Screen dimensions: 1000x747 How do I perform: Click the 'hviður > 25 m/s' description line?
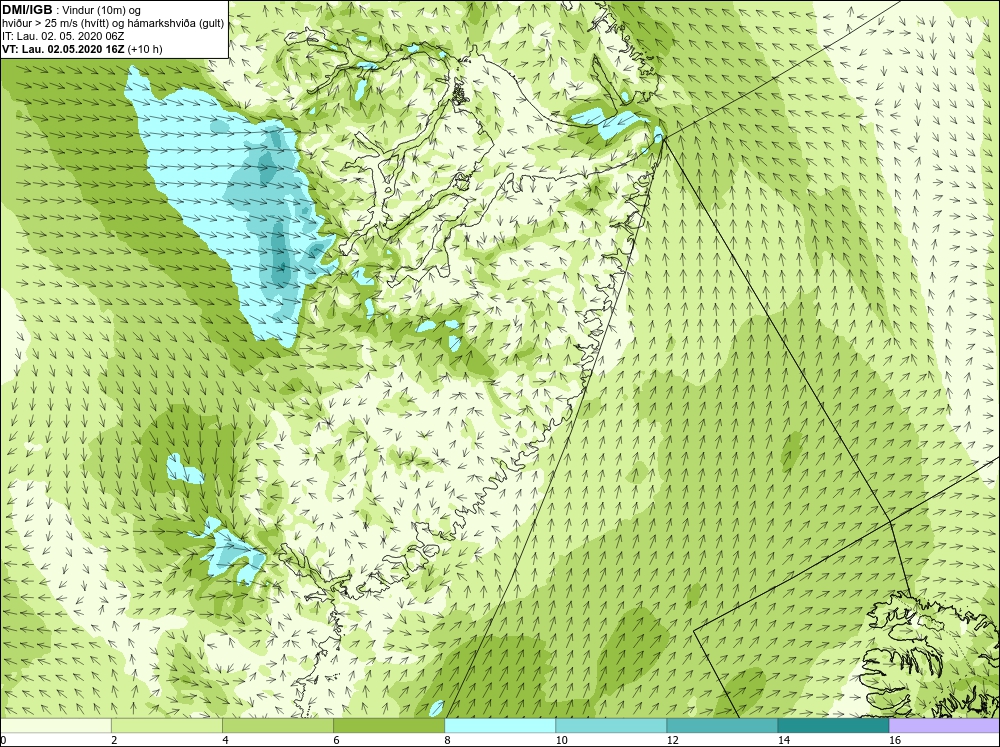click(x=113, y=24)
